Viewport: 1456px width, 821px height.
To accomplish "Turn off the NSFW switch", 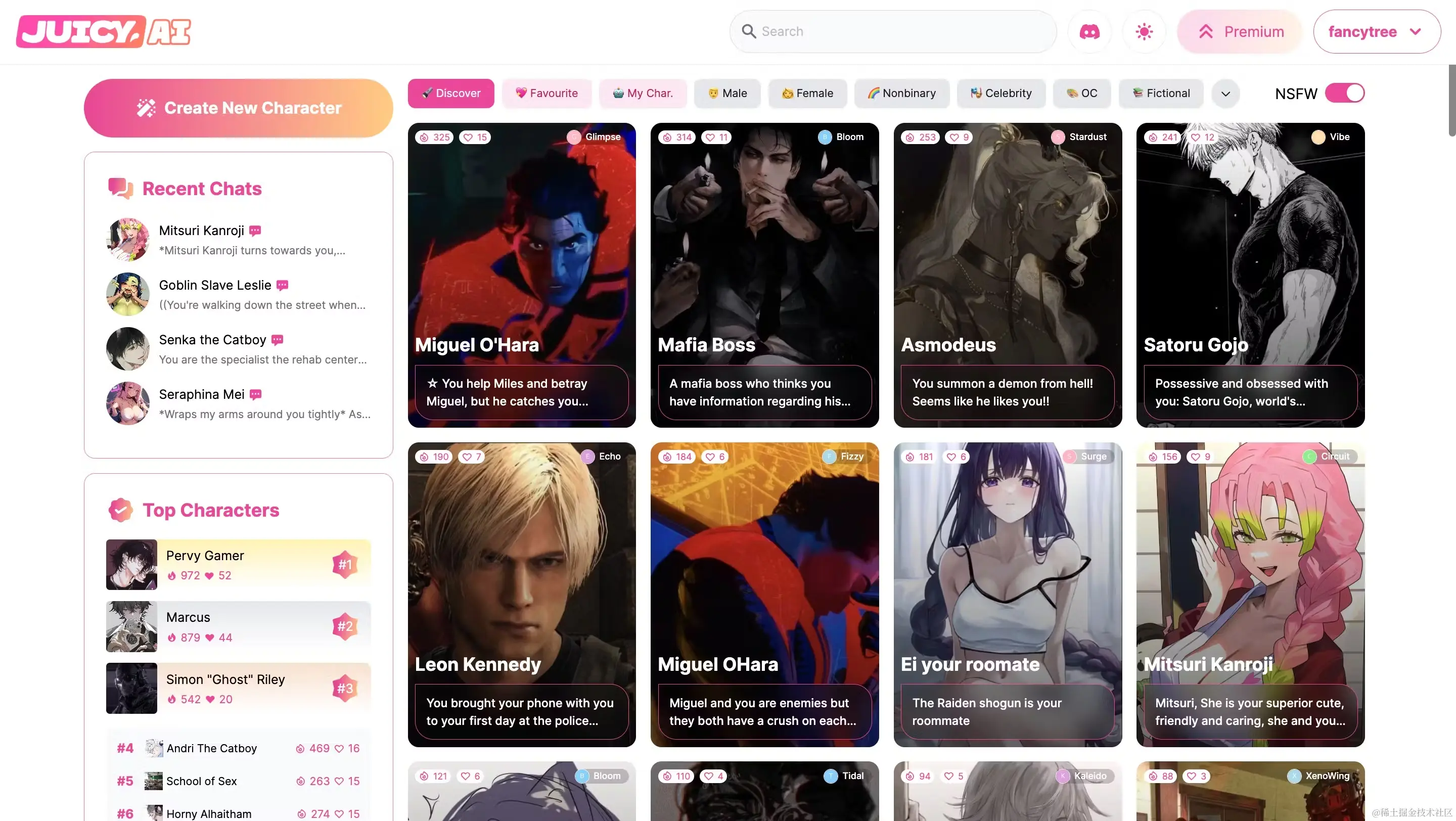I will coord(1344,93).
